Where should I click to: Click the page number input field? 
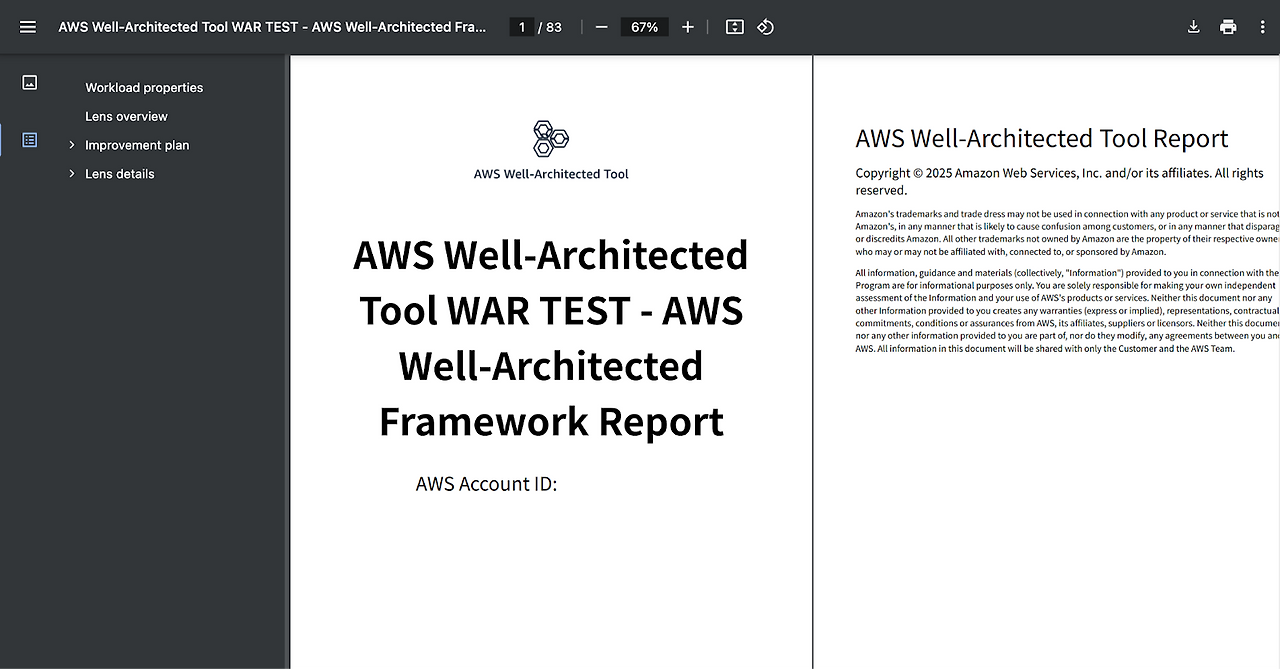[x=521, y=27]
